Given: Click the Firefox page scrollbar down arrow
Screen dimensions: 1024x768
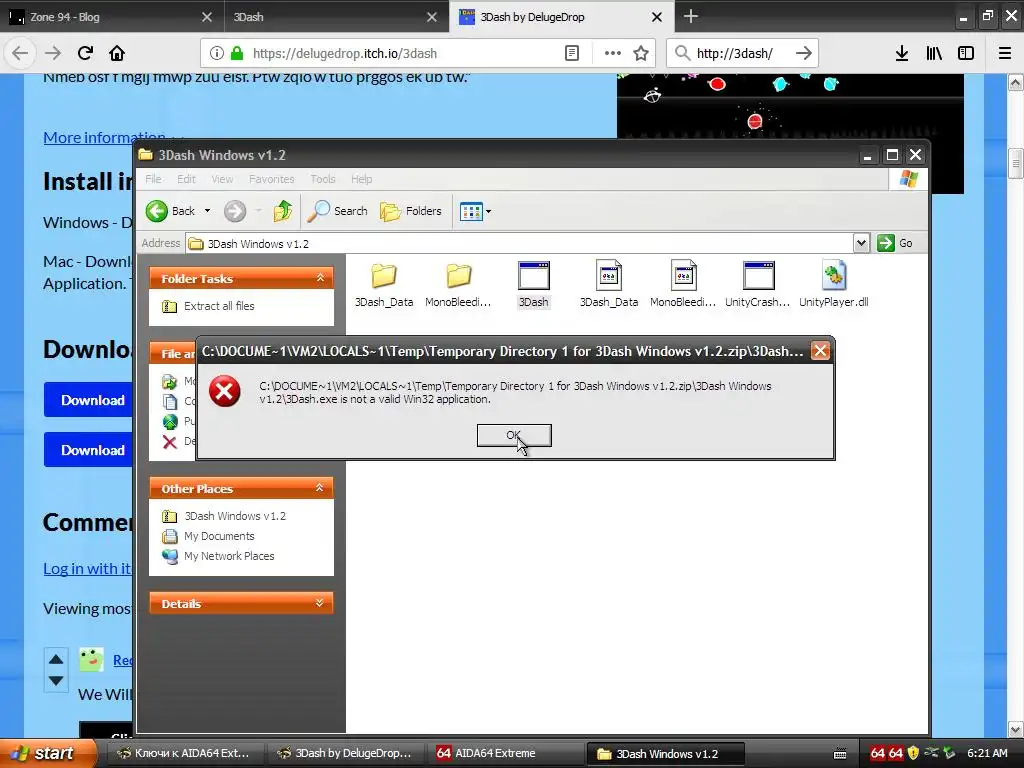Looking at the screenshot, I should (1016, 728).
